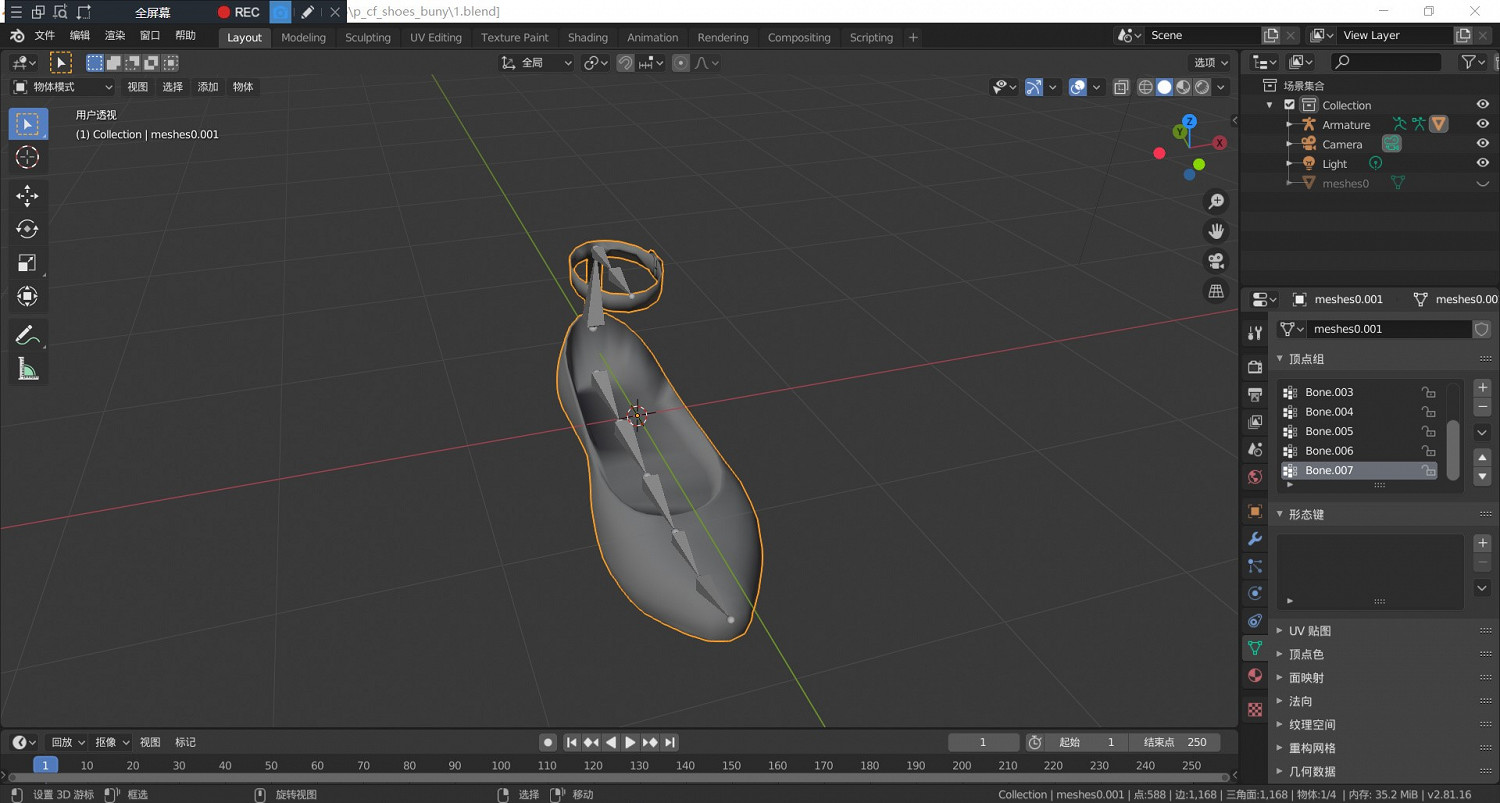Select the Scale tool
The width and height of the screenshot is (1500, 803).
(x=27, y=263)
